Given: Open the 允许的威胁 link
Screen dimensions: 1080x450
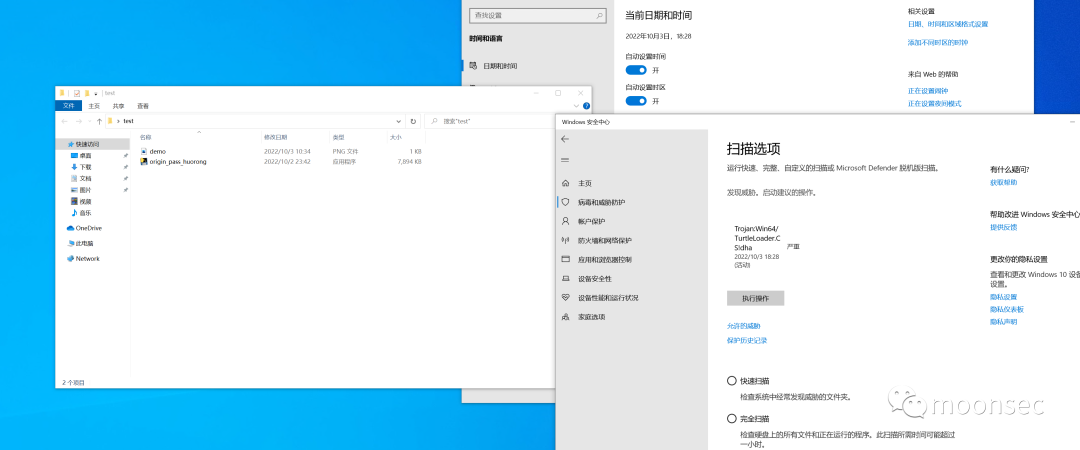Looking at the screenshot, I should click(x=743, y=326).
